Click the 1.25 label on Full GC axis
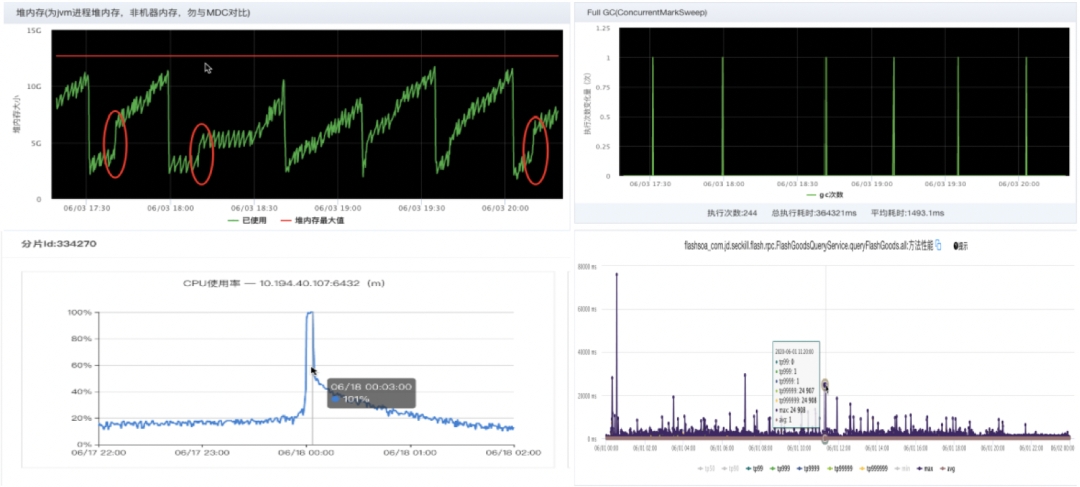This screenshot has height=487, width=1080. pos(603,28)
